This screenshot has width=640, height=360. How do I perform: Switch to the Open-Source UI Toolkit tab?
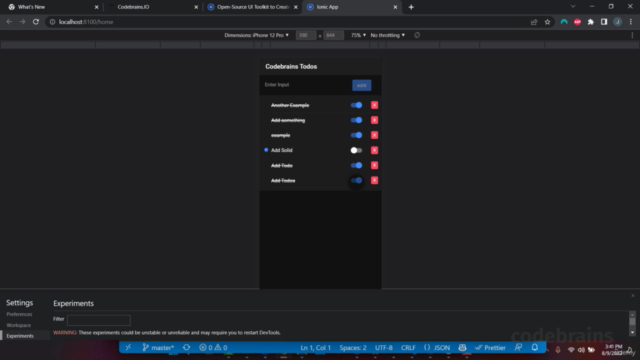pos(252,7)
